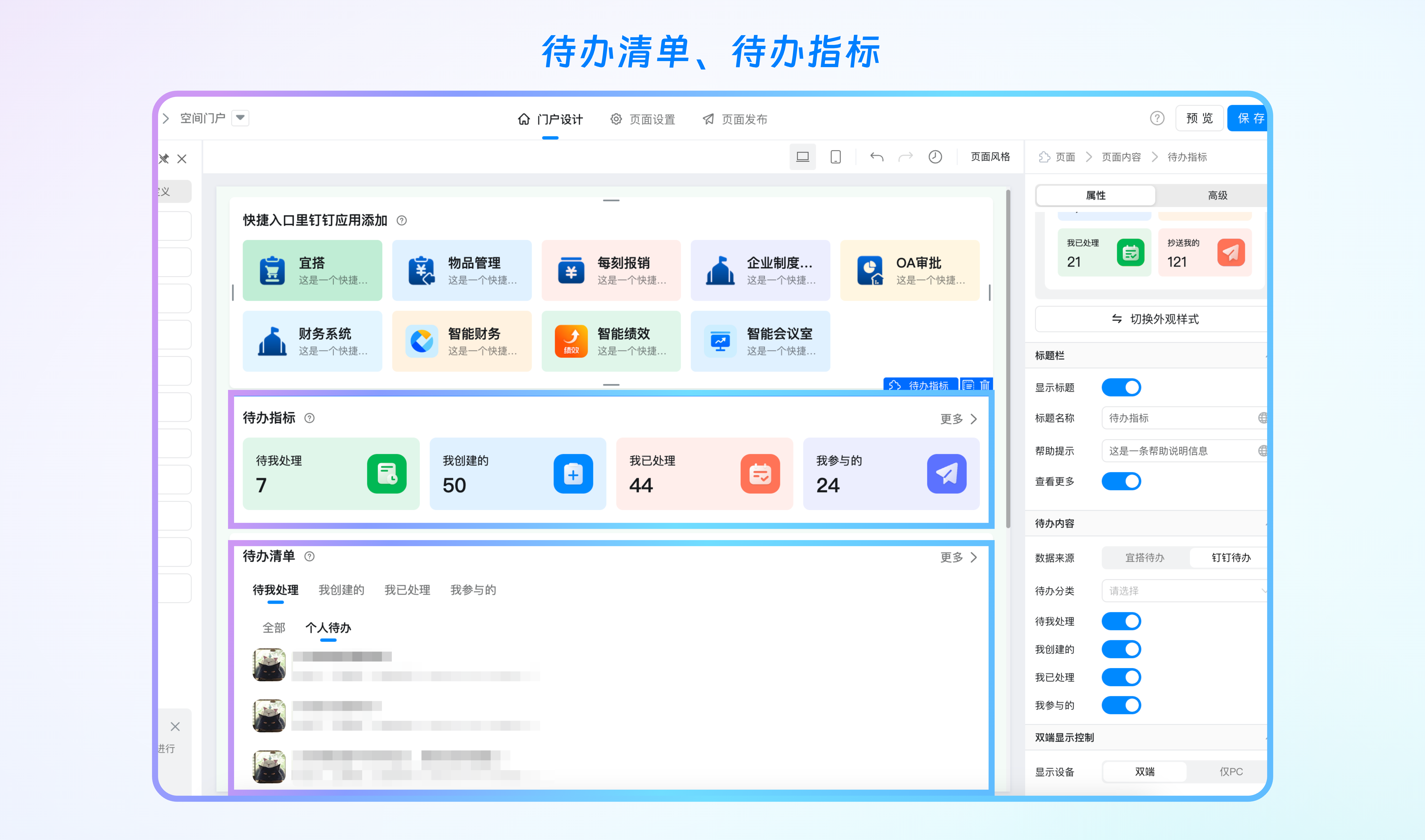Redo the design change
1425x840 pixels.
point(906,157)
